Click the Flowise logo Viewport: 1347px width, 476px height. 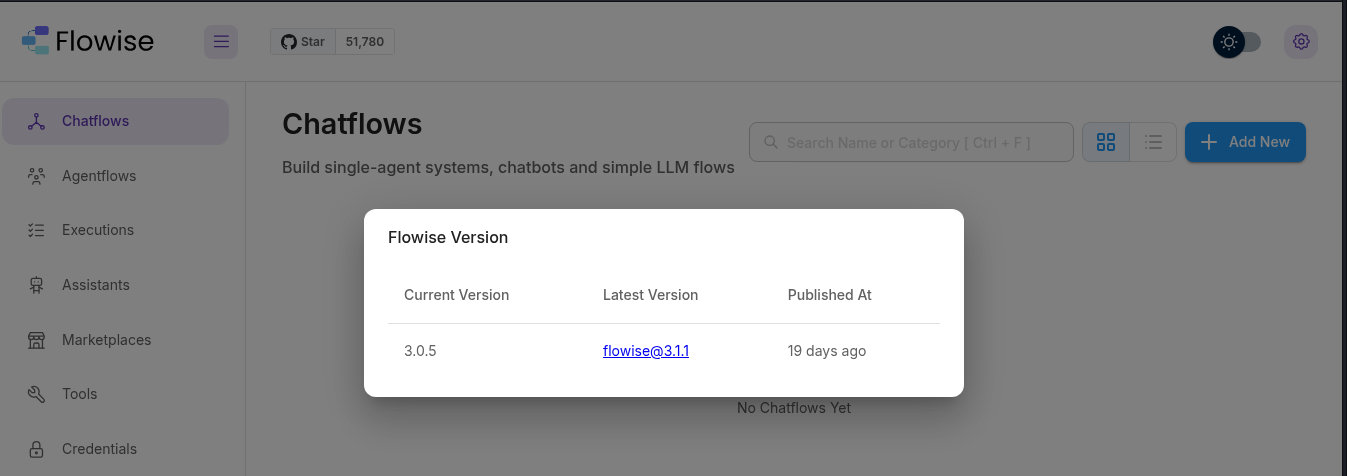88,41
